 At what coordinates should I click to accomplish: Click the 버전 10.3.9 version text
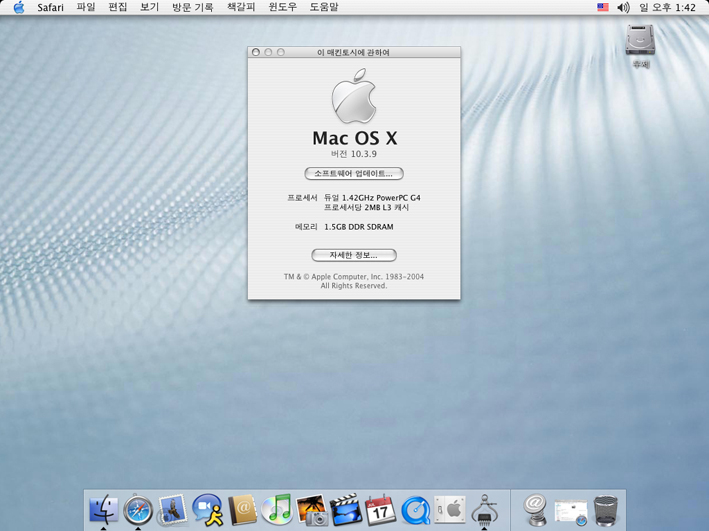353,154
